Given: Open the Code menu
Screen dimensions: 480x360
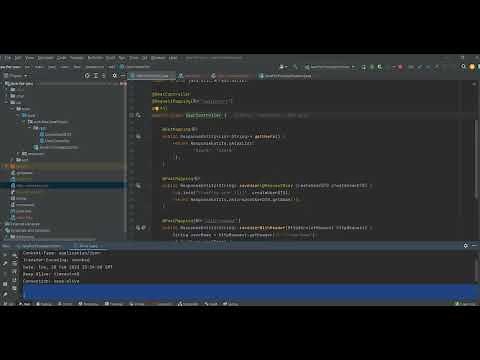Looking at the screenshot, I should [62, 58].
